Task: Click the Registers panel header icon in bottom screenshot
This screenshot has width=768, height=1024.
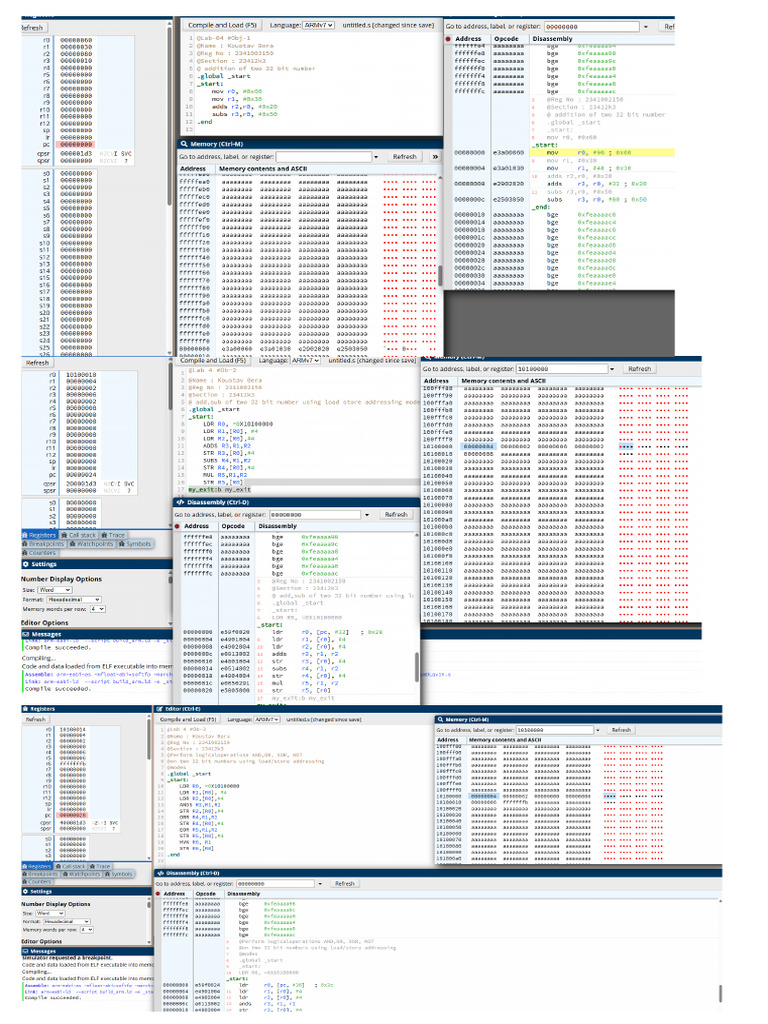Action: click(25, 709)
